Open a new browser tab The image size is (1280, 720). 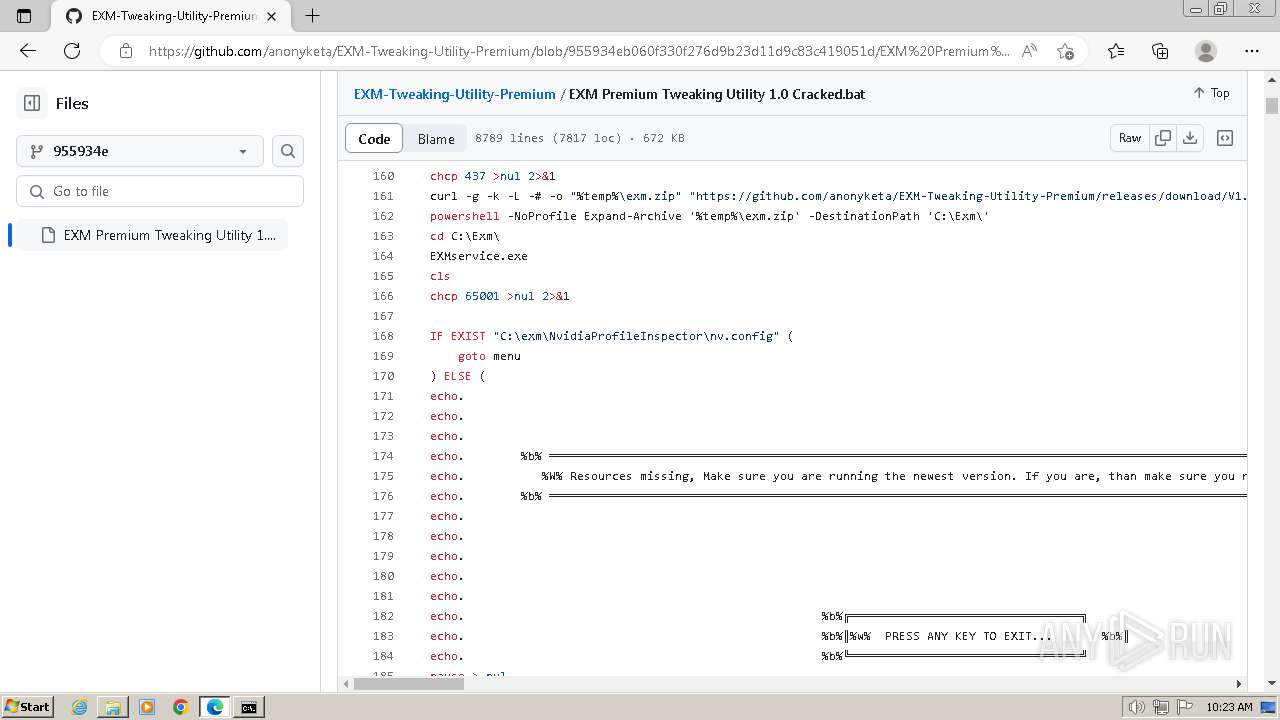tap(312, 16)
